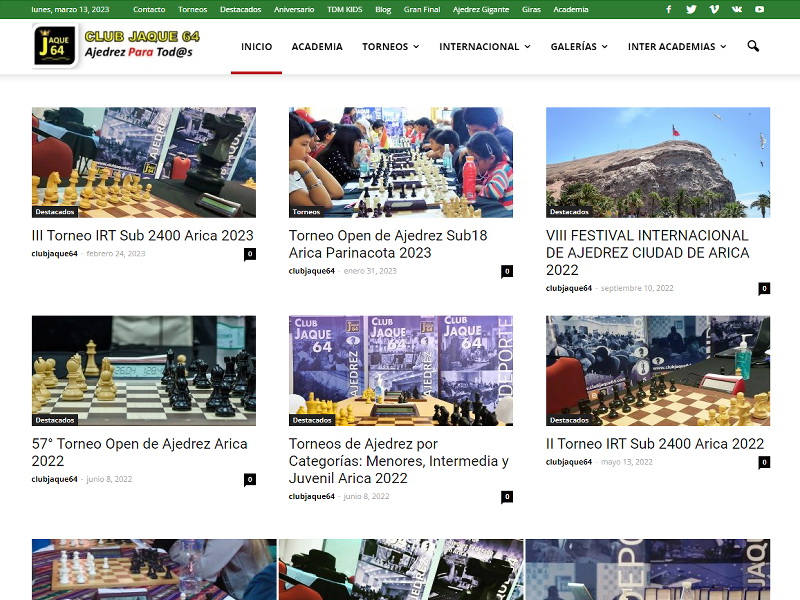Click the search magnifier icon
Screen dimensions: 800x600
(753, 46)
